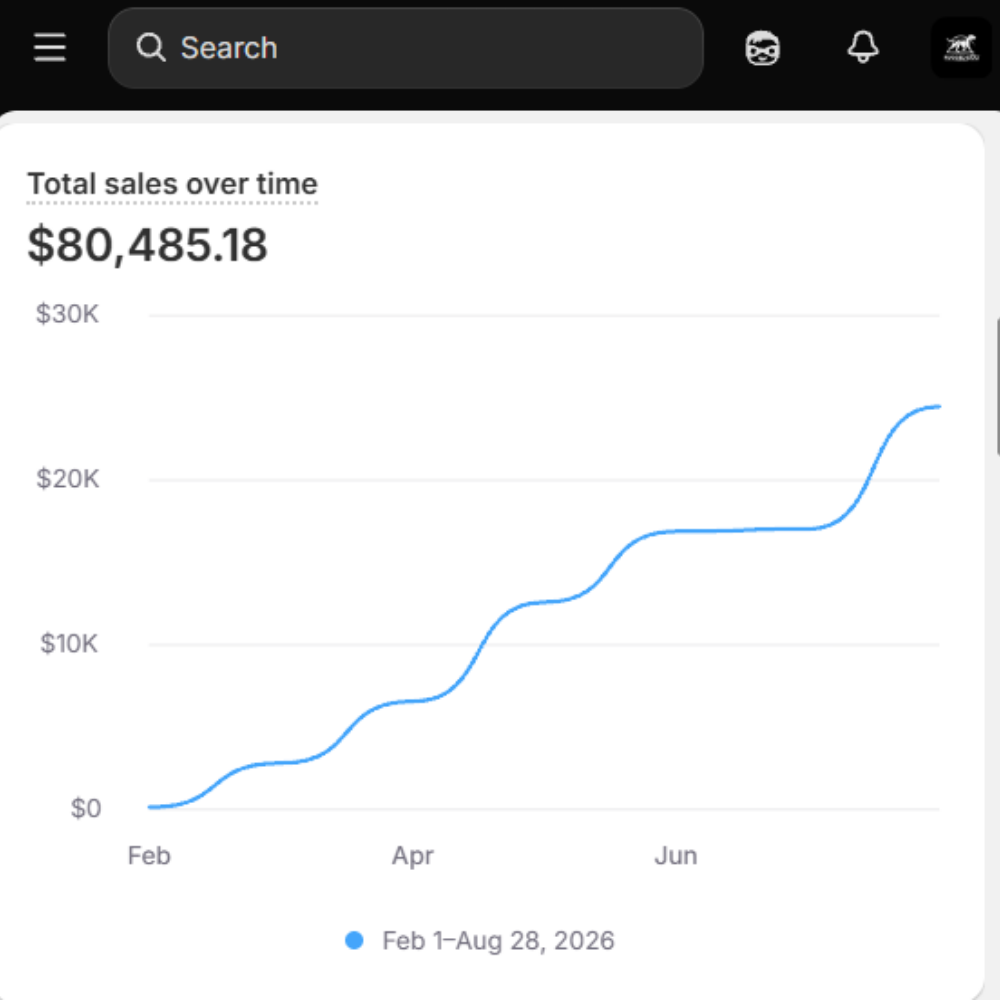The image size is (1000, 1000).
Task: Click the blue sales line in chart
Action: (544, 603)
